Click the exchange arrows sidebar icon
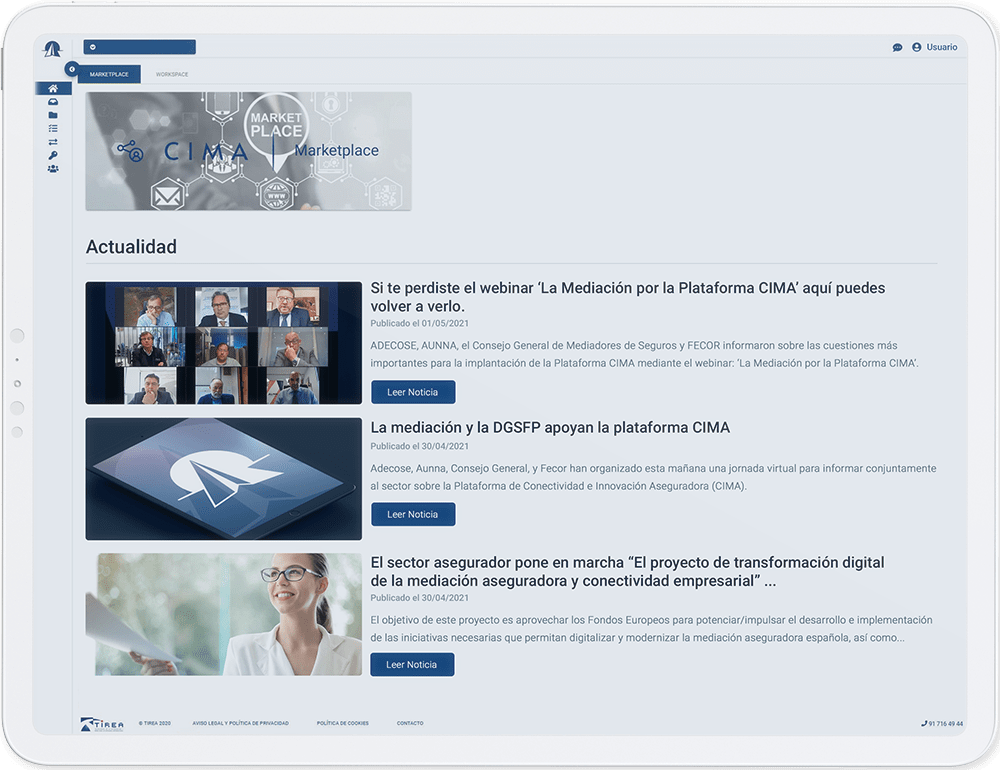This screenshot has width=1000, height=770. [53, 142]
